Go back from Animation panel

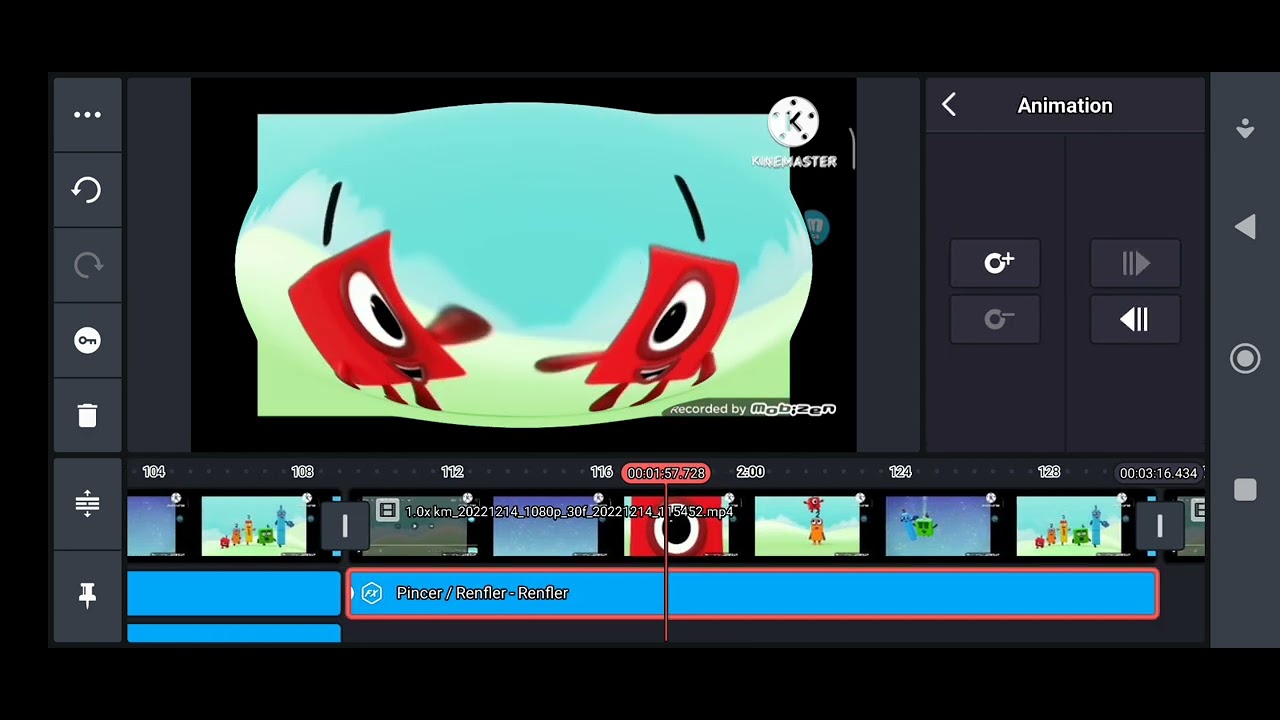click(949, 105)
